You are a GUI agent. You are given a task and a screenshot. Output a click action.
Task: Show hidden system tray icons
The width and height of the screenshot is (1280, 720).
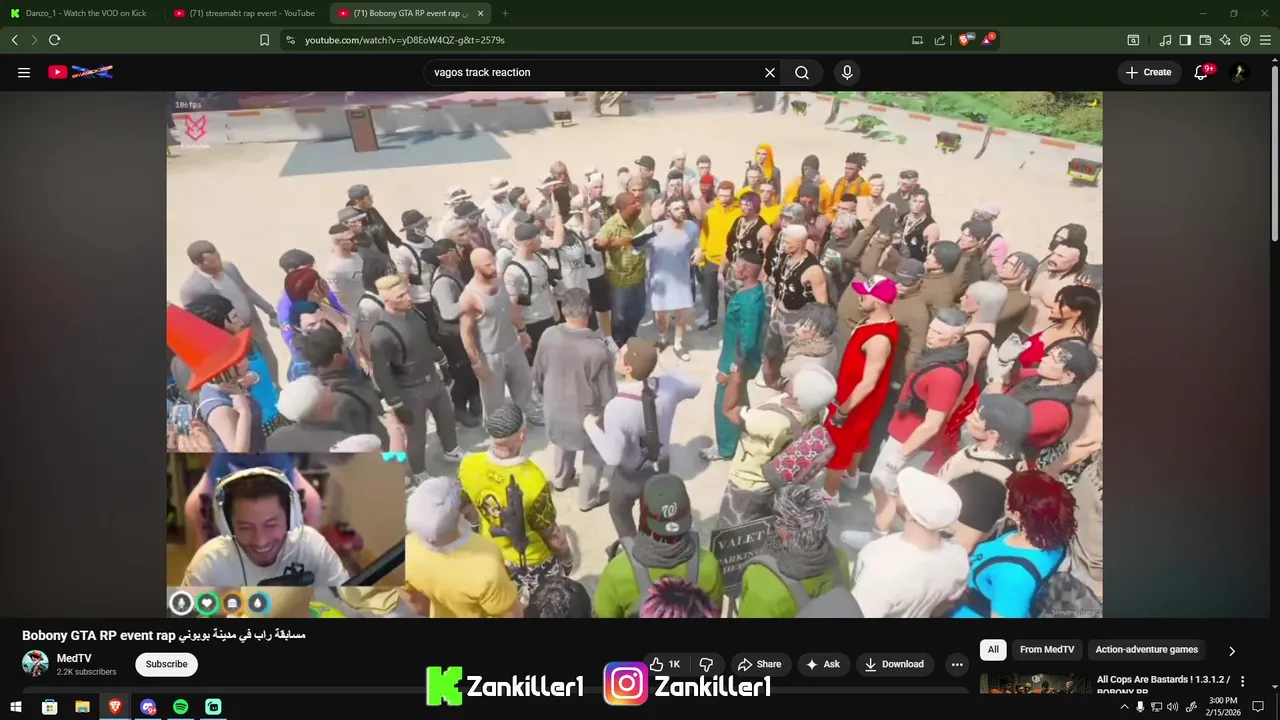(1124, 707)
